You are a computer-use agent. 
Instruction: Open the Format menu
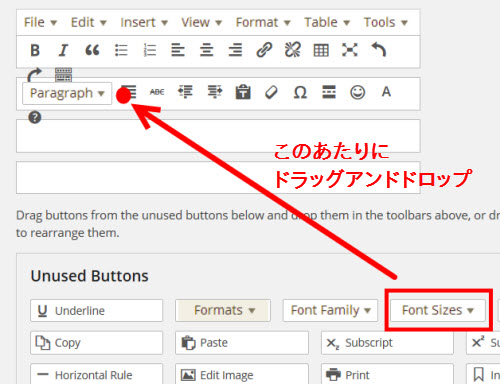coord(263,23)
